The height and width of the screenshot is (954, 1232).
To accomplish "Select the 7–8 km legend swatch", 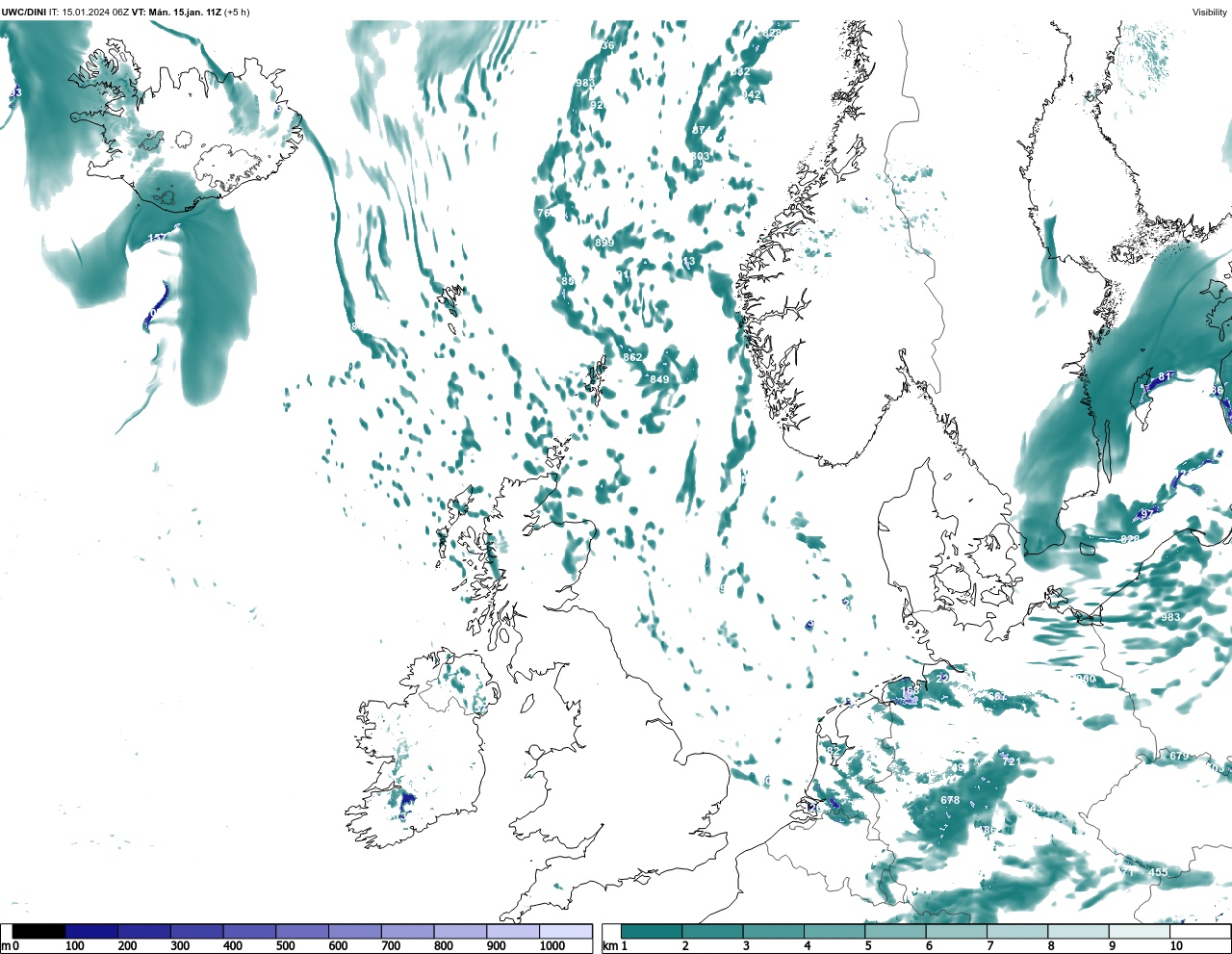I will (1016, 932).
